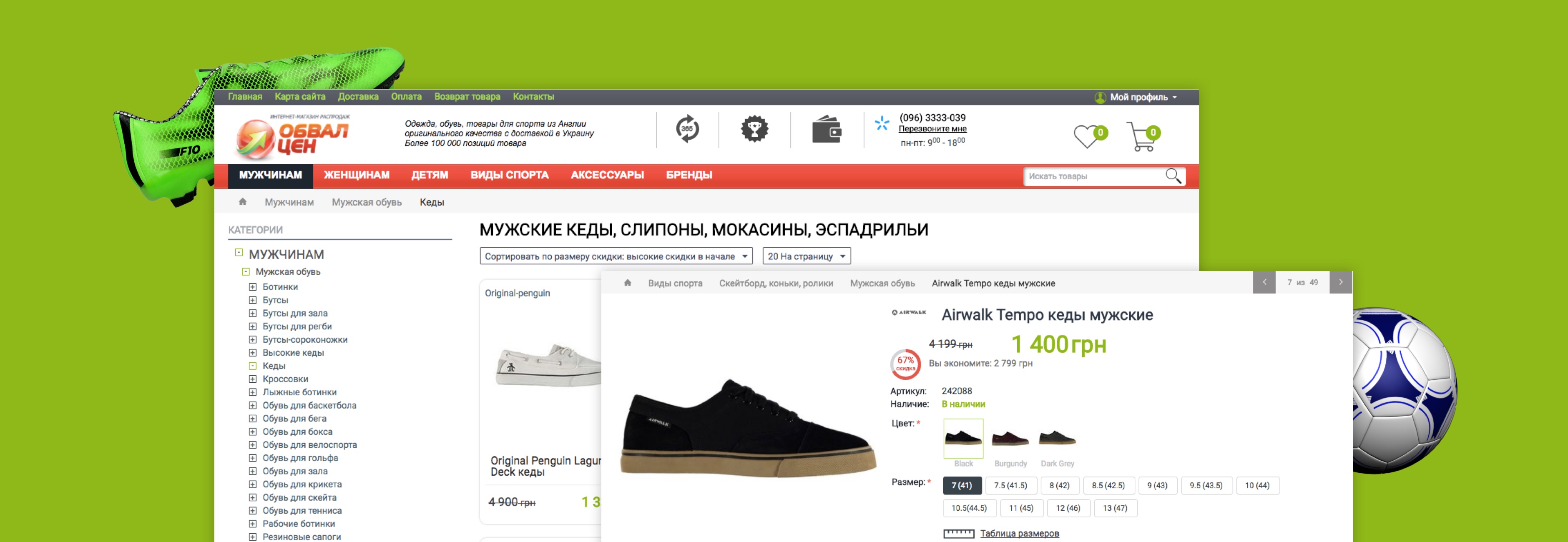Expand the Ботинки category
Viewport: 1568px width, 542px height.
[253, 287]
